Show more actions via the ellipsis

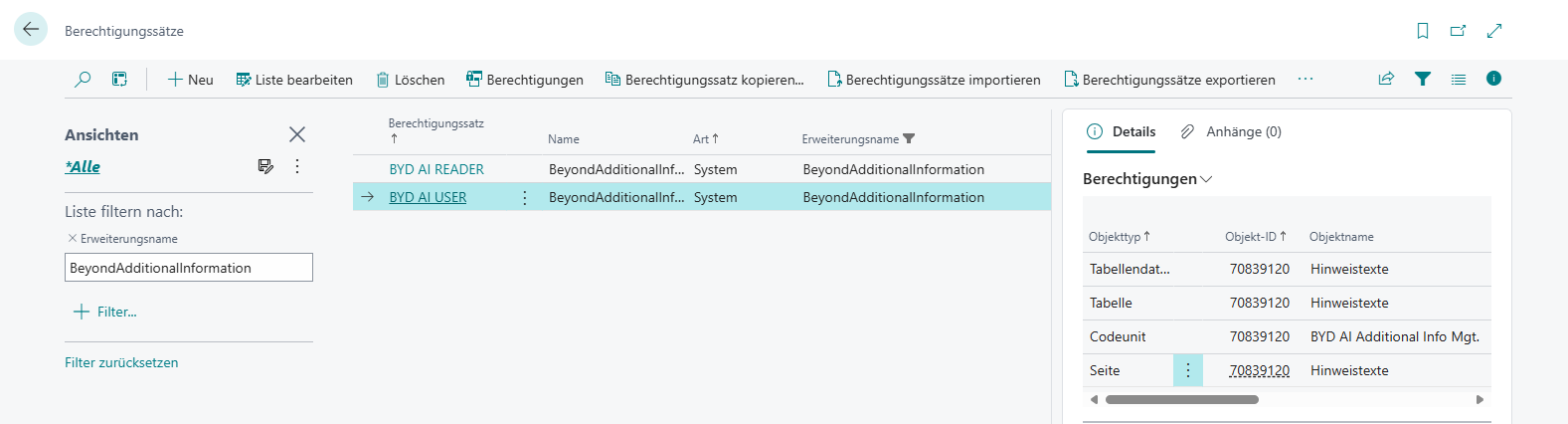click(x=1306, y=79)
